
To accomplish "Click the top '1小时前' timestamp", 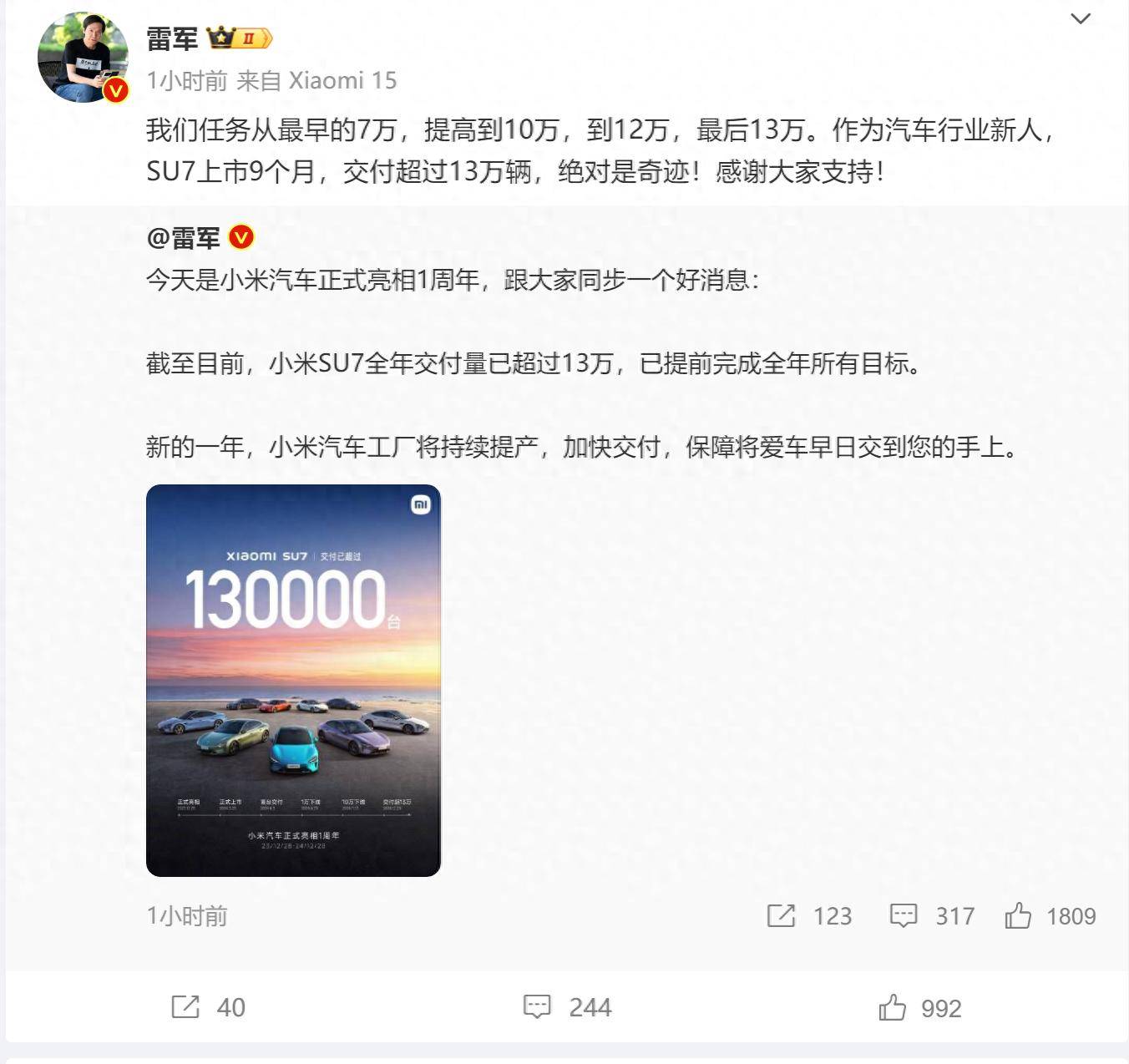I will pyautogui.click(x=186, y=80).
